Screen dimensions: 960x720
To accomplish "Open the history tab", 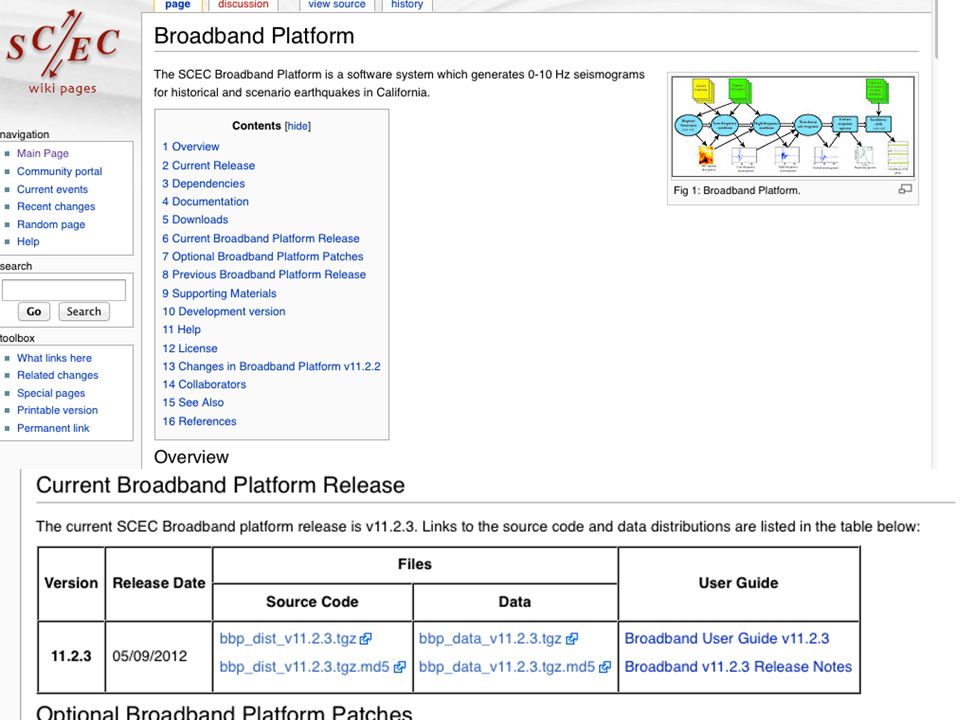I will [407, 4].
